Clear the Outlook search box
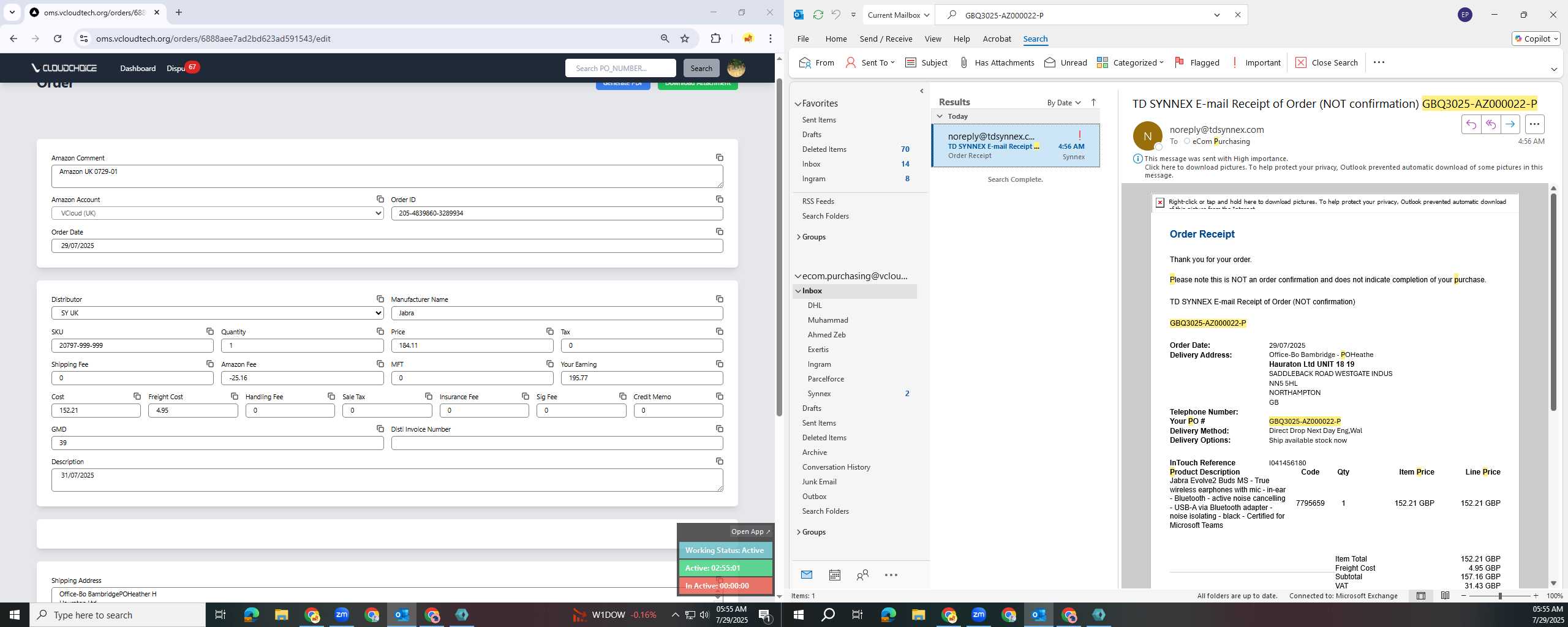1568x627 pixels. point(1237,15)
